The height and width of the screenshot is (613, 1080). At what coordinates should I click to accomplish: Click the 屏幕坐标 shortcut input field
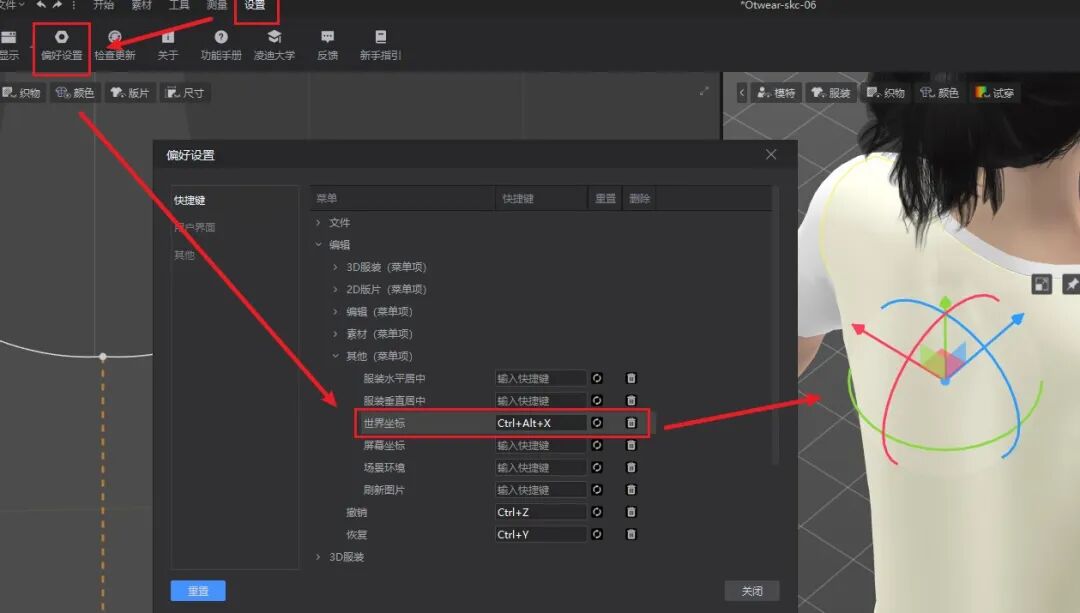pyautogui.click(x=540, y=445)
